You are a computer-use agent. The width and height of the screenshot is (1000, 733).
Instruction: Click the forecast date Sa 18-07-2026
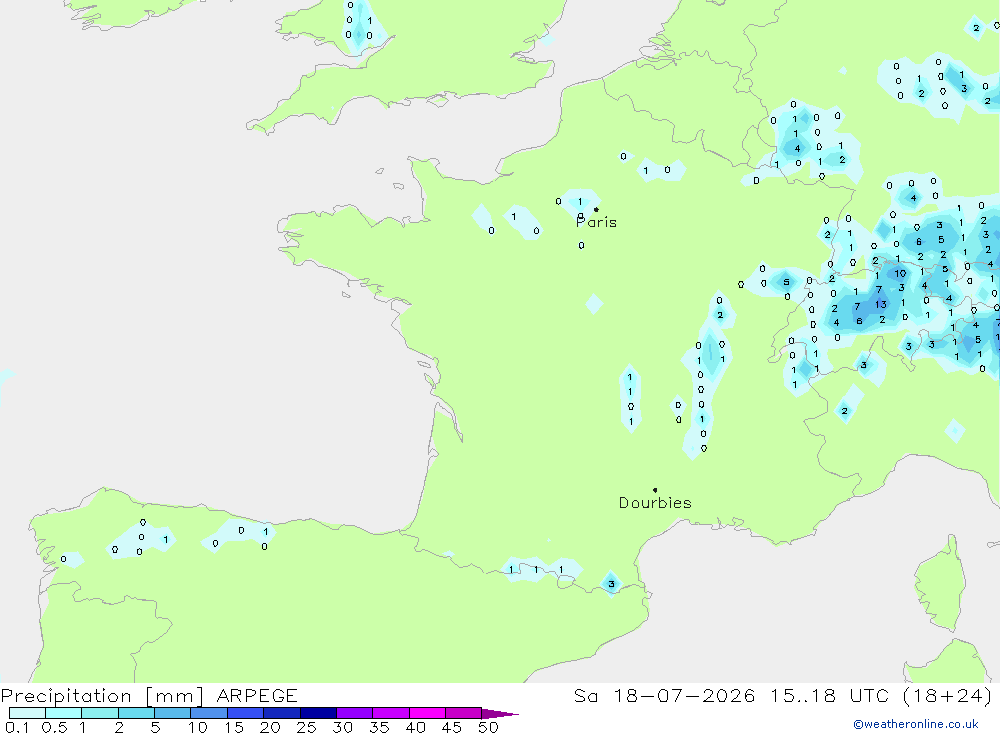pos(664,695)
